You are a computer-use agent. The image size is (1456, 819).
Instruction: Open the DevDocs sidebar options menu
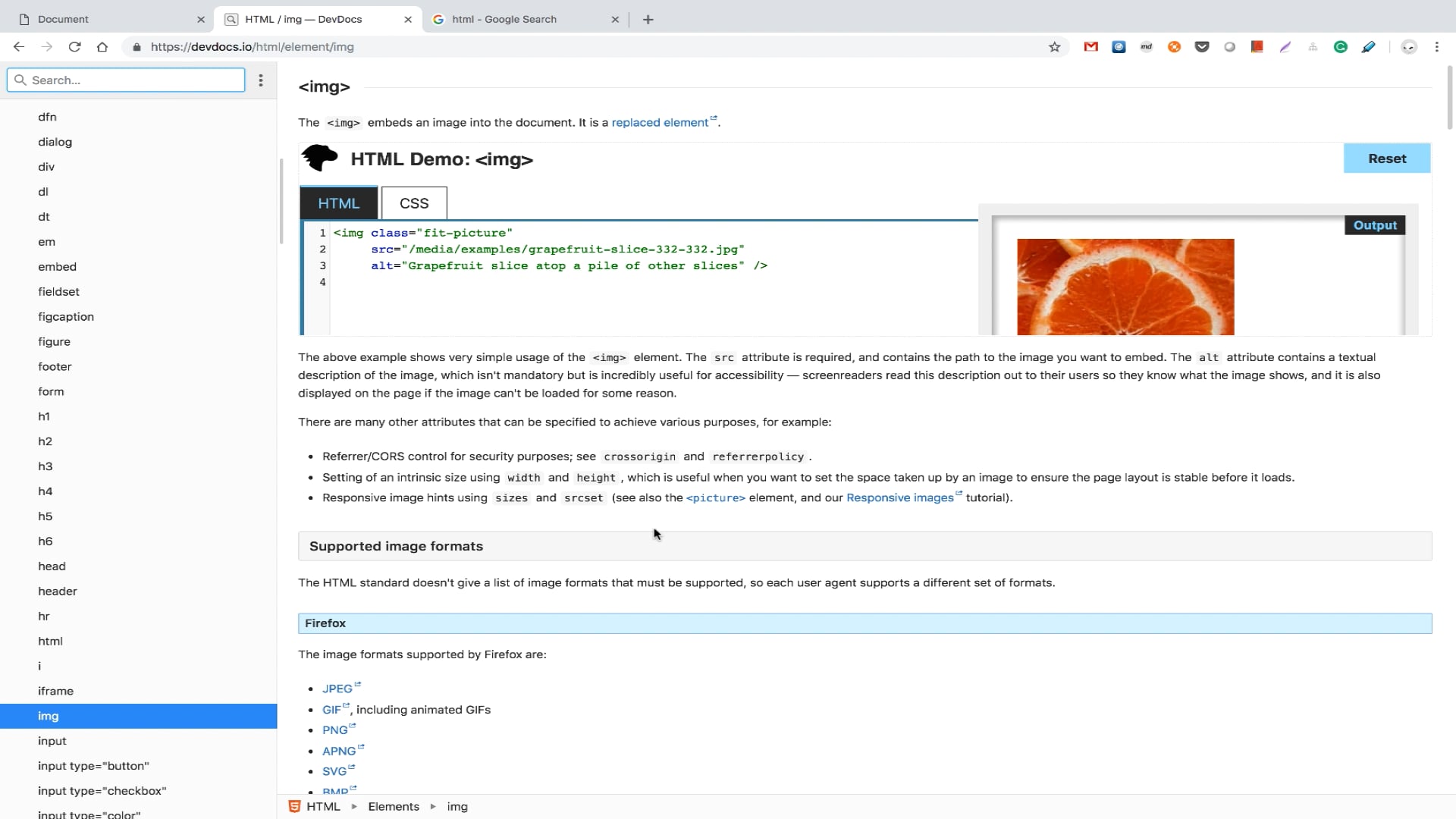[261, 80]
